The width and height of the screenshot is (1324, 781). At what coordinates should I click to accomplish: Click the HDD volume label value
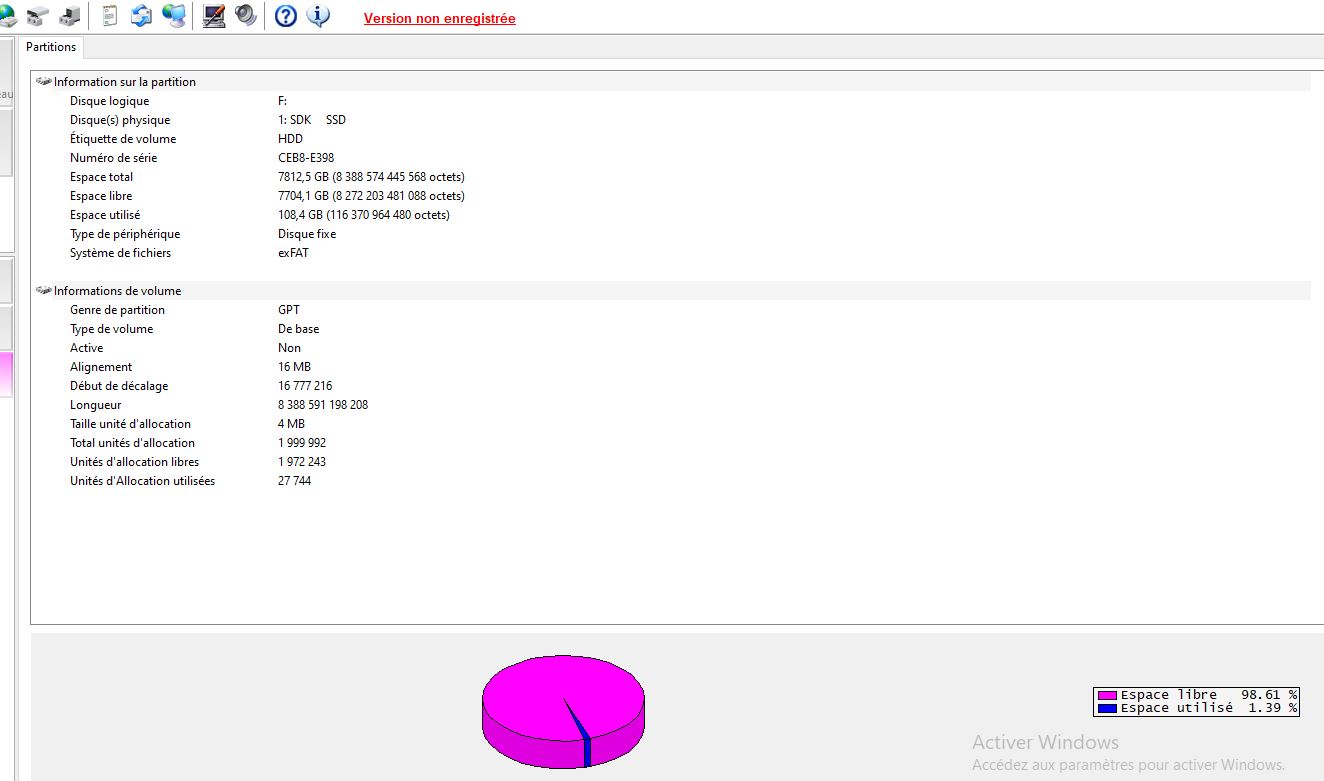point(291,139)
